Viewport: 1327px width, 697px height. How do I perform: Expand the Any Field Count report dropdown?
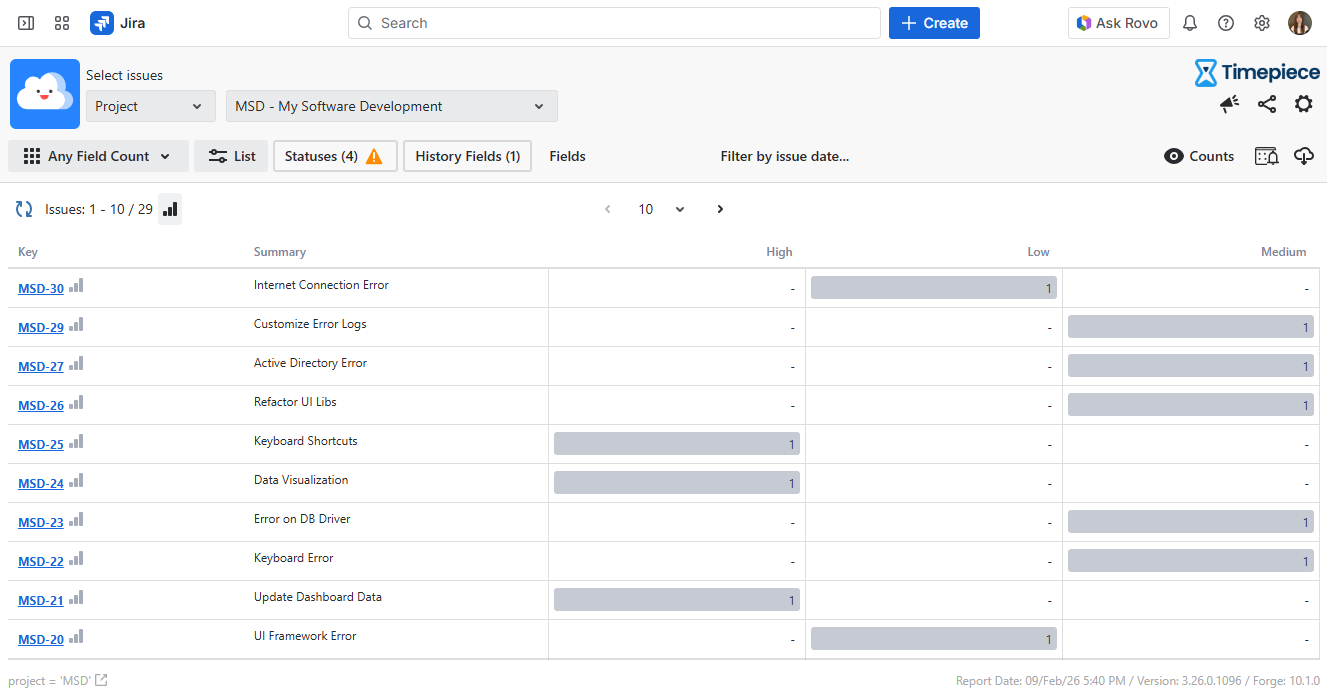(x=98, y=156)
